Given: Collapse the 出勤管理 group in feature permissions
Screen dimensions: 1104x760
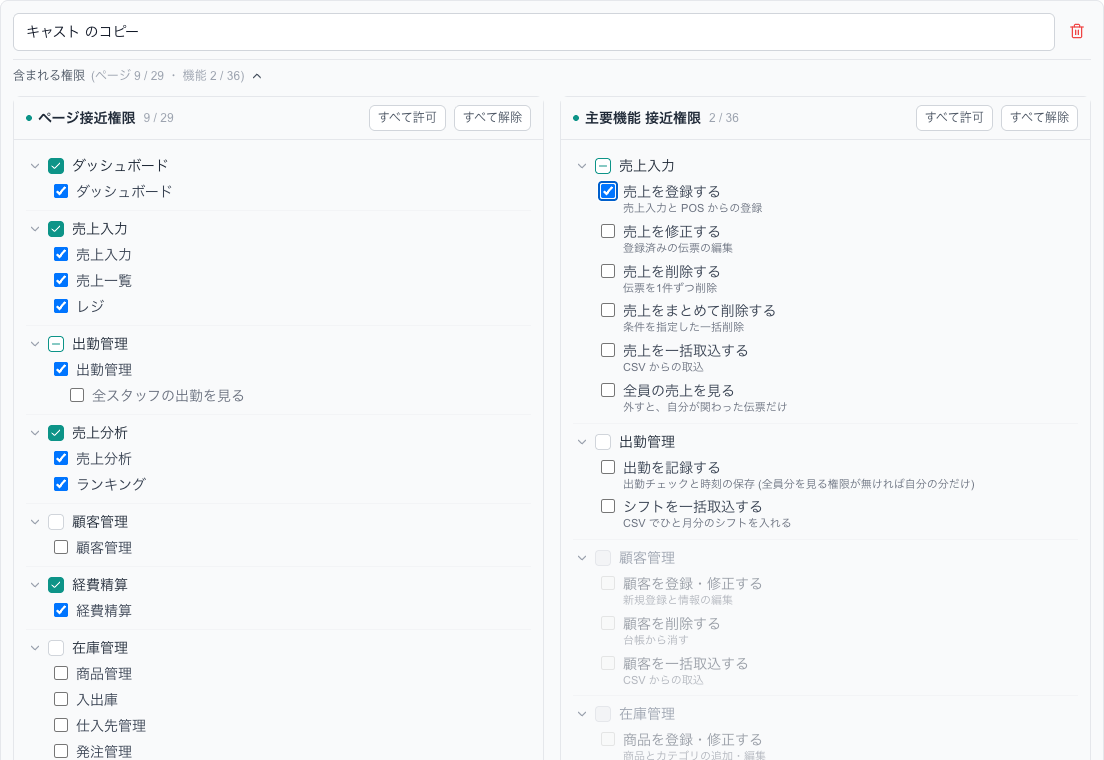Looking at the screenshot, I should point(582,442).
